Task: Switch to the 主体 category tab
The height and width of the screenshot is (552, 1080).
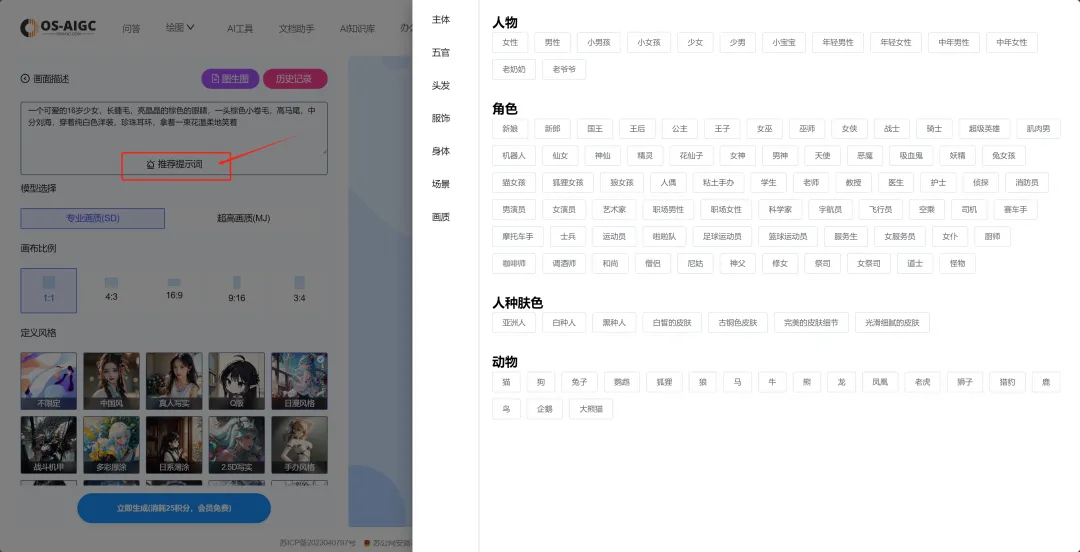Action: [x=441, y=20]
